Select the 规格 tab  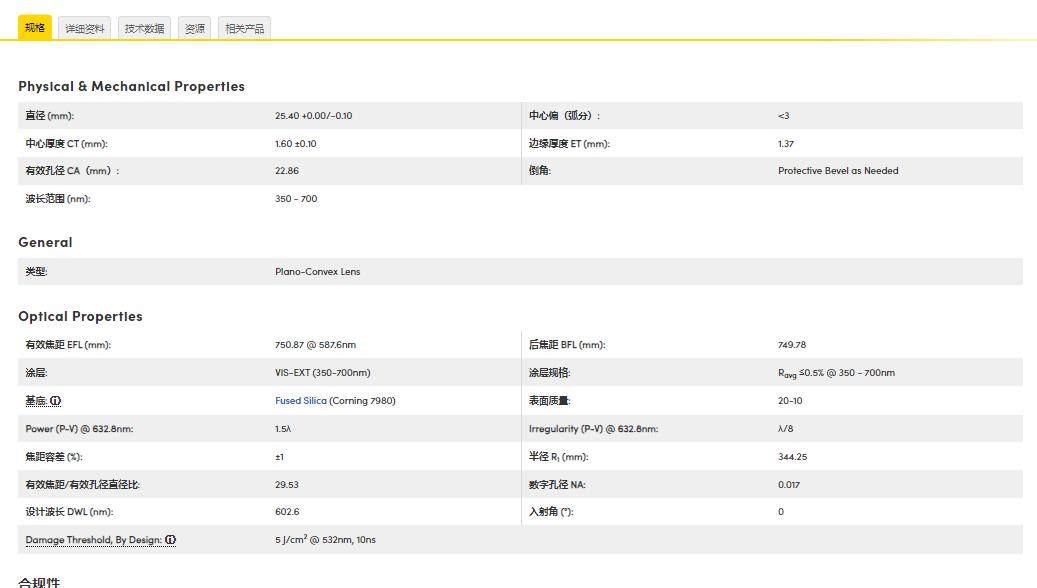35,28
